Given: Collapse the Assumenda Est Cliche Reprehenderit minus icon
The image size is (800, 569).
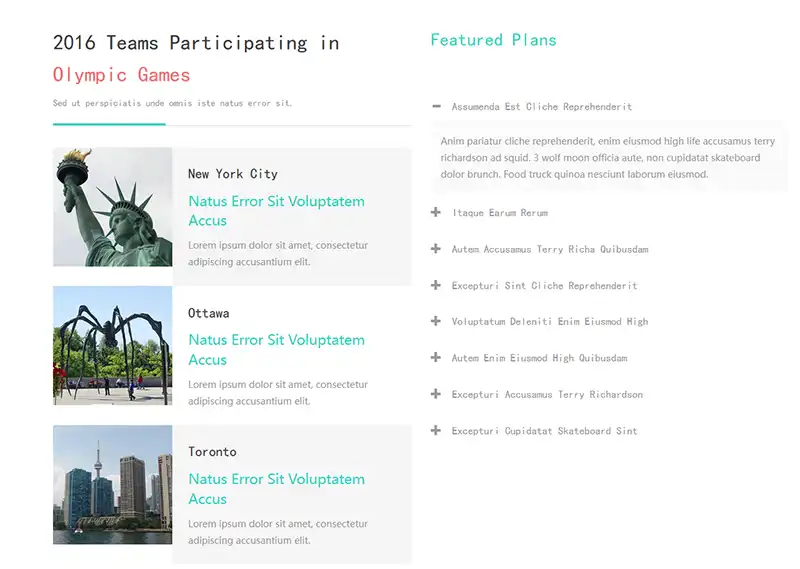Looking at the screenshot, I should pyautogui.click(x=436, y=106).
